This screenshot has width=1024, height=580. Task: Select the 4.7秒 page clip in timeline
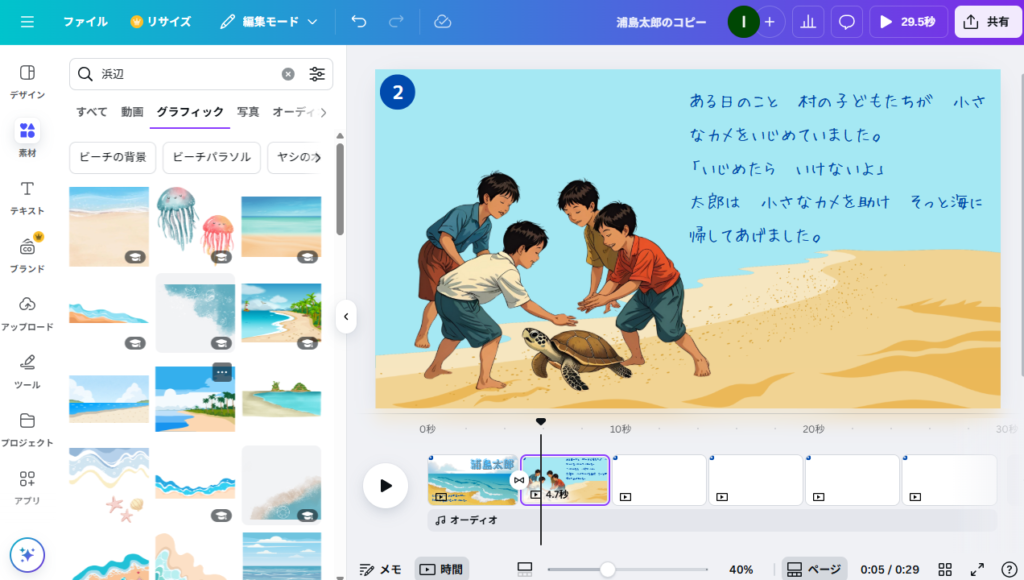point(565,480)
